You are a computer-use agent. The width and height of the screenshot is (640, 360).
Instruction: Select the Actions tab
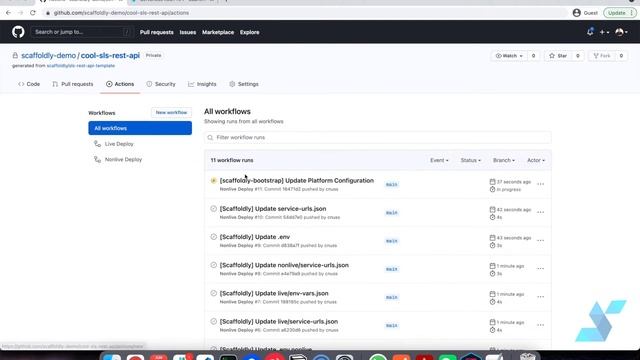pos(120,84)
